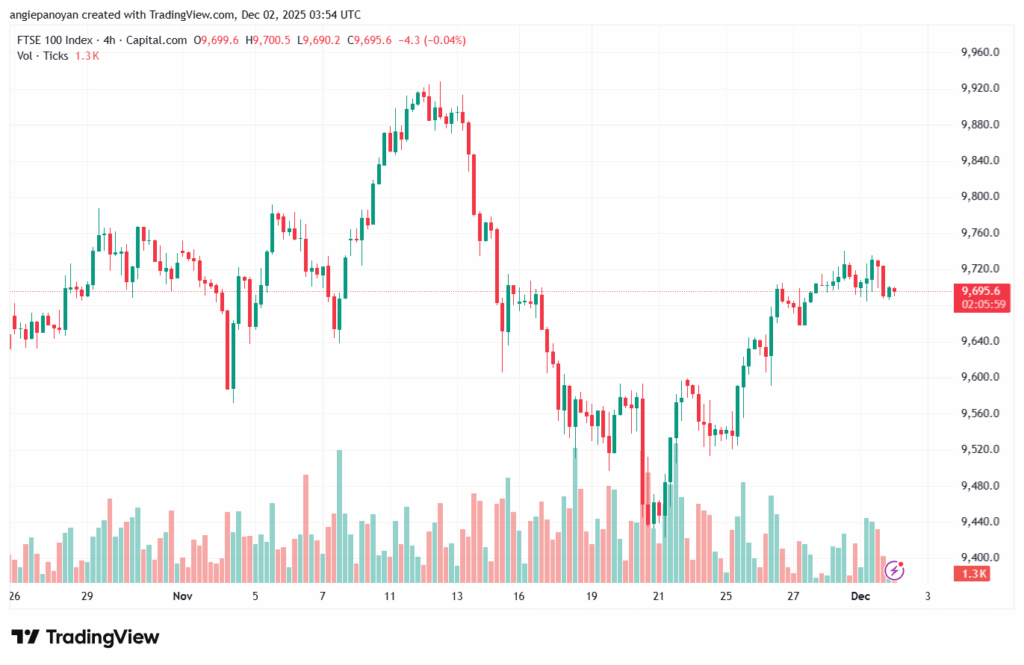Click the red 1.3K volume axis label
Screen dimensions: 1024x665
pos(975,573)
